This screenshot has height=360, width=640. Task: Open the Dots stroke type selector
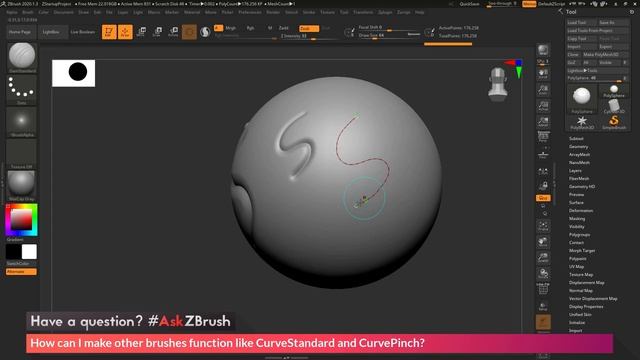[22, 89]
